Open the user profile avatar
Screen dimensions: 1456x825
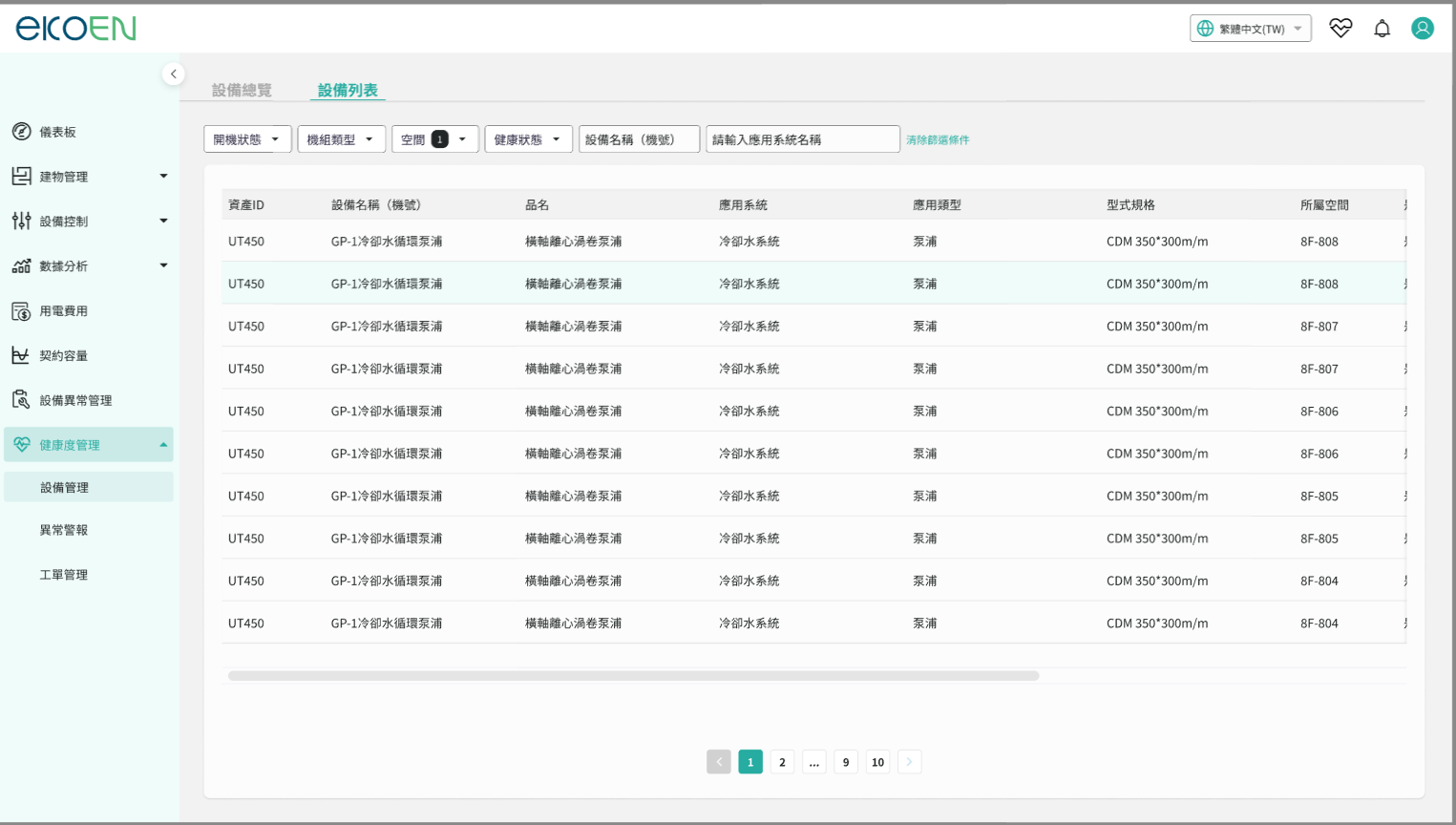coord(1422,29)
